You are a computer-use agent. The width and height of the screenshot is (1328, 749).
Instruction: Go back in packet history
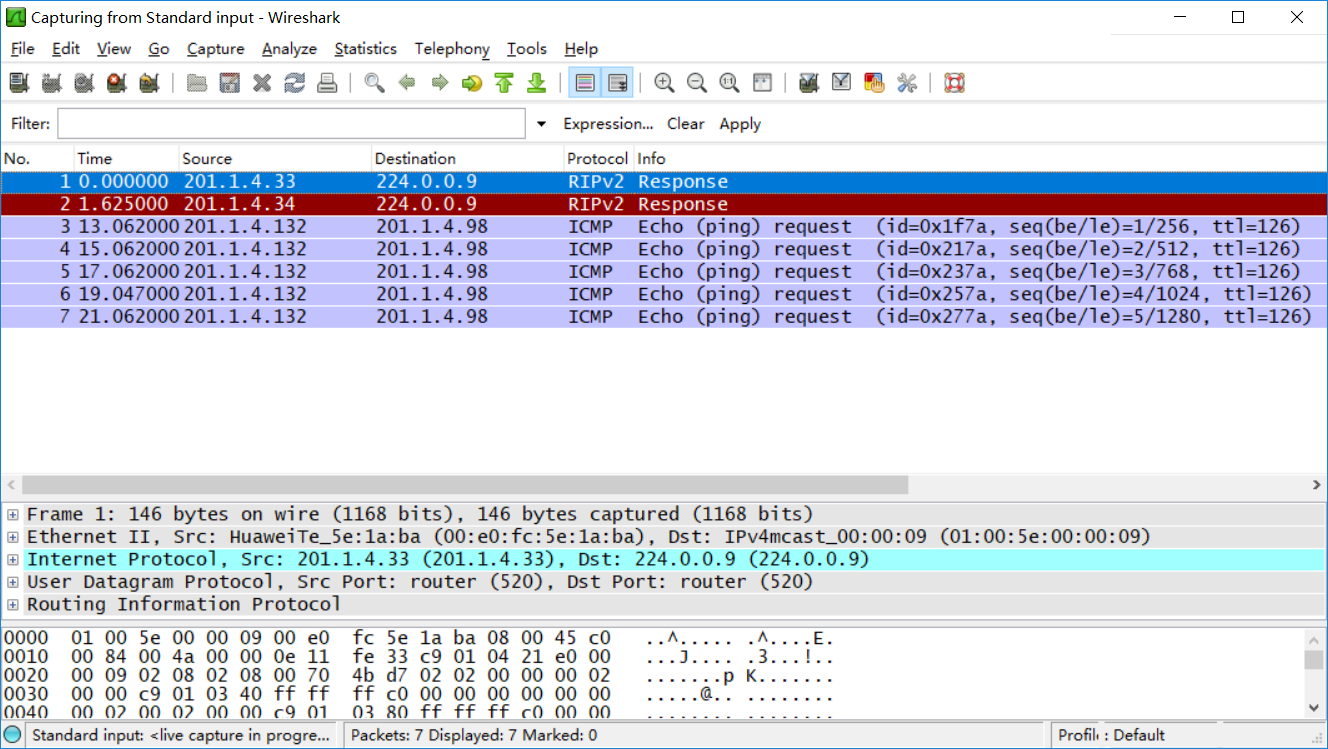407,83
